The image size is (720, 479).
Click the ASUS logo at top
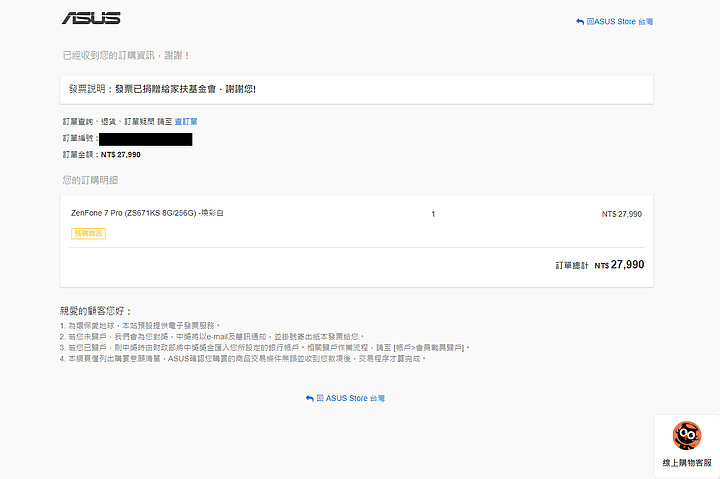(x=91, y=18)
